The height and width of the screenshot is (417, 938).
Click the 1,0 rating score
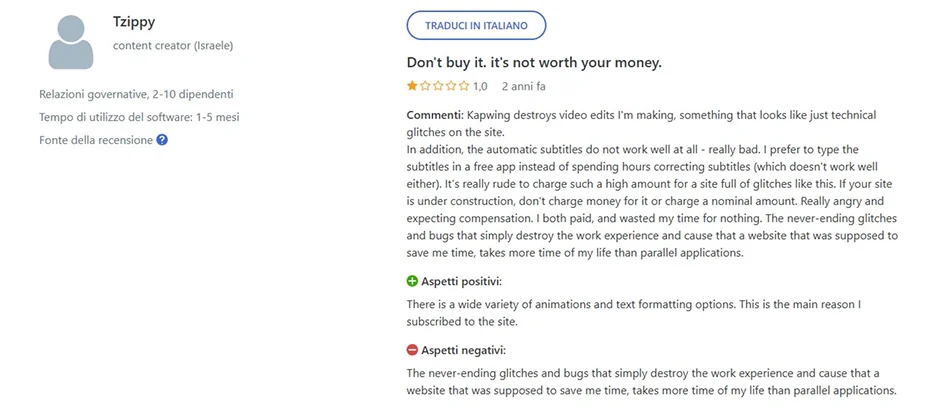click(480, 87)
